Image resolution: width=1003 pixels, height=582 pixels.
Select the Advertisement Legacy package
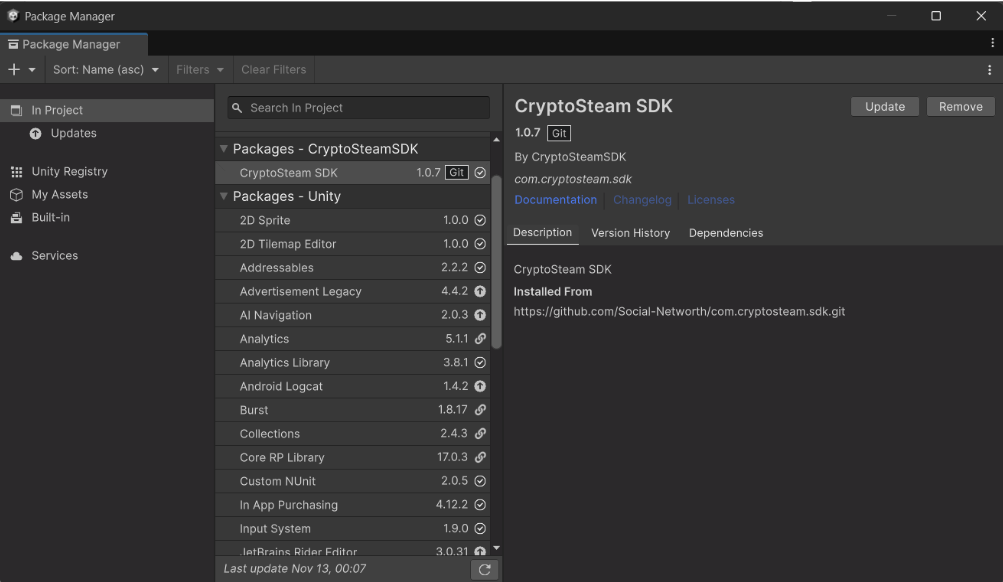(353, 291)
